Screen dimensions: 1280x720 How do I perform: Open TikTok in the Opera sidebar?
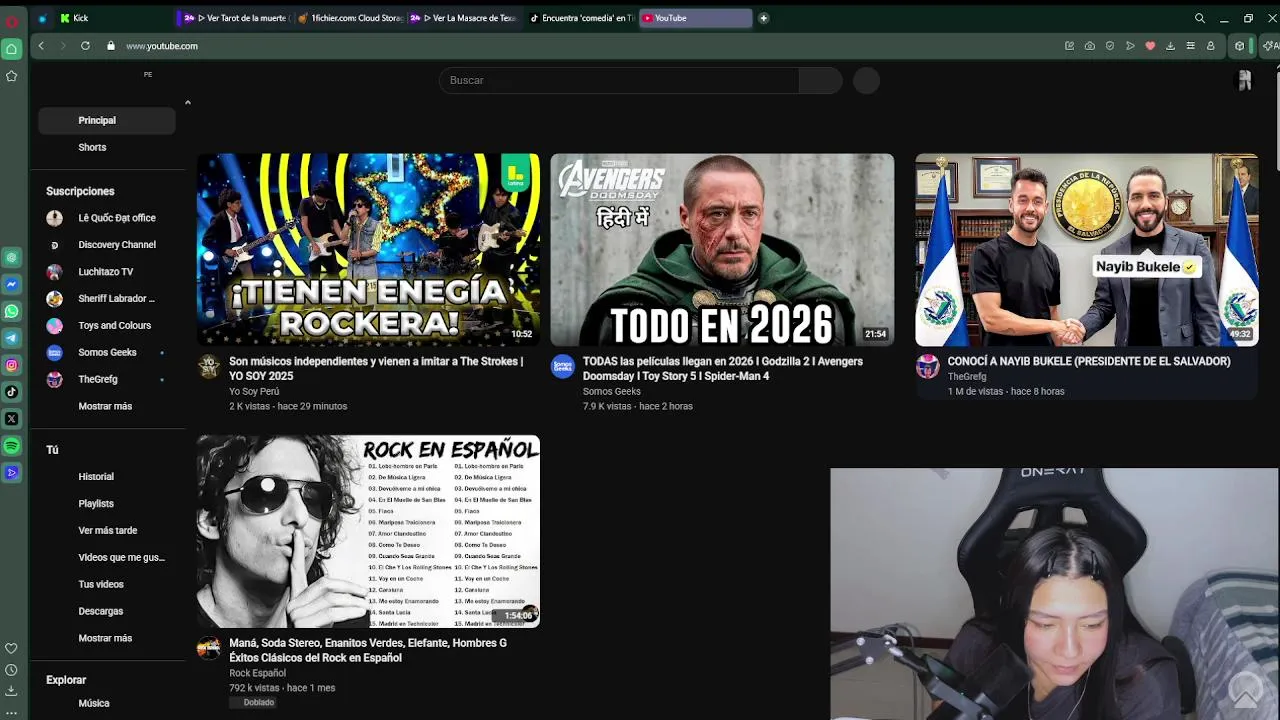tap(12, 393)
